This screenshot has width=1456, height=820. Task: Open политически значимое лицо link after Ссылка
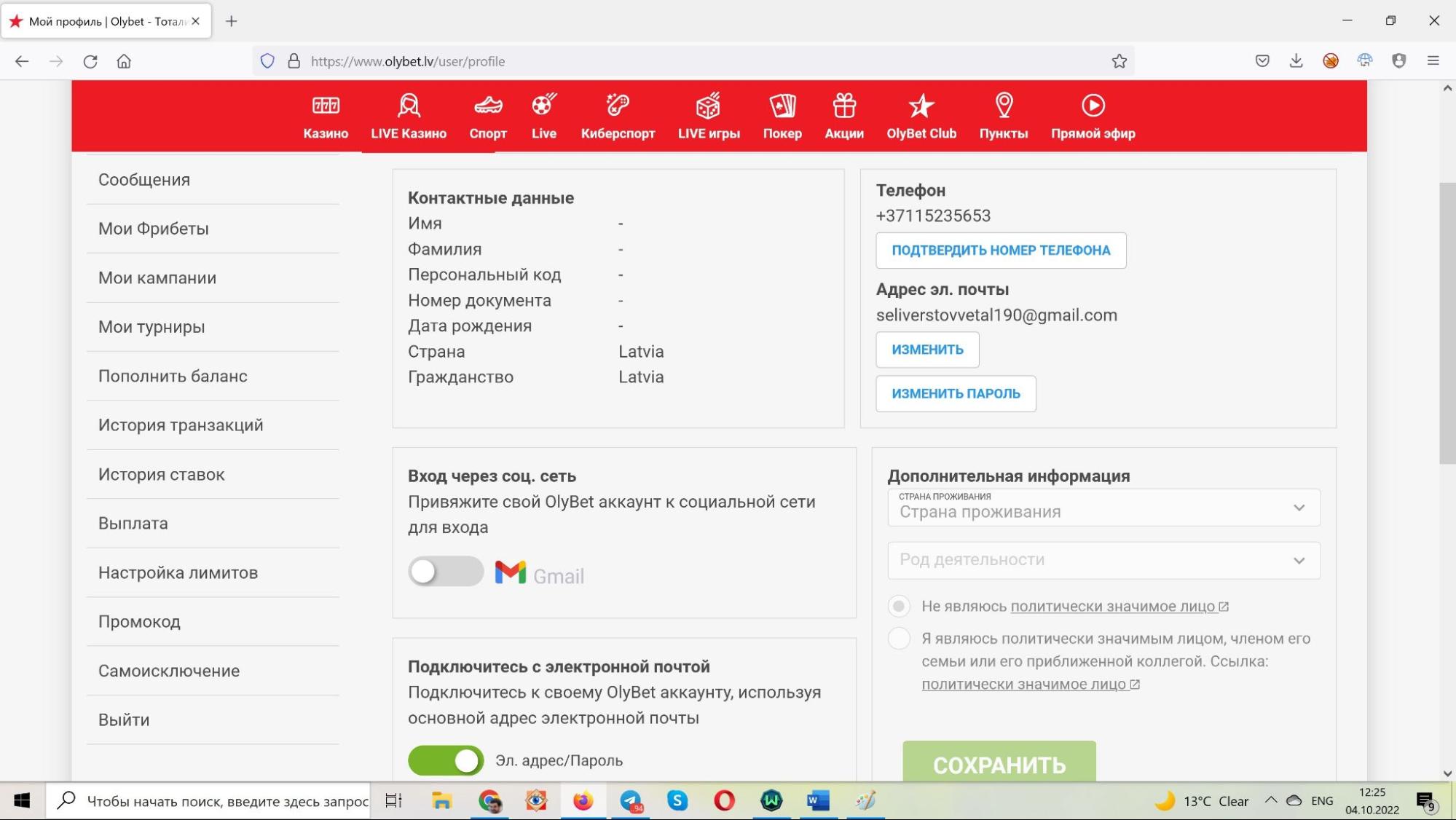(x=1031, y=685)
